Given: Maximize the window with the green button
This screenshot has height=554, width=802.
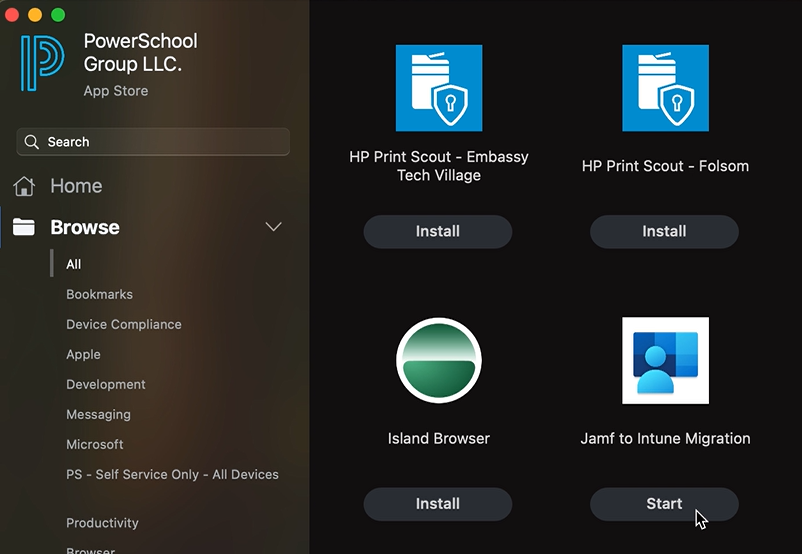Looking at the screenshot, I should click(58, 15).
